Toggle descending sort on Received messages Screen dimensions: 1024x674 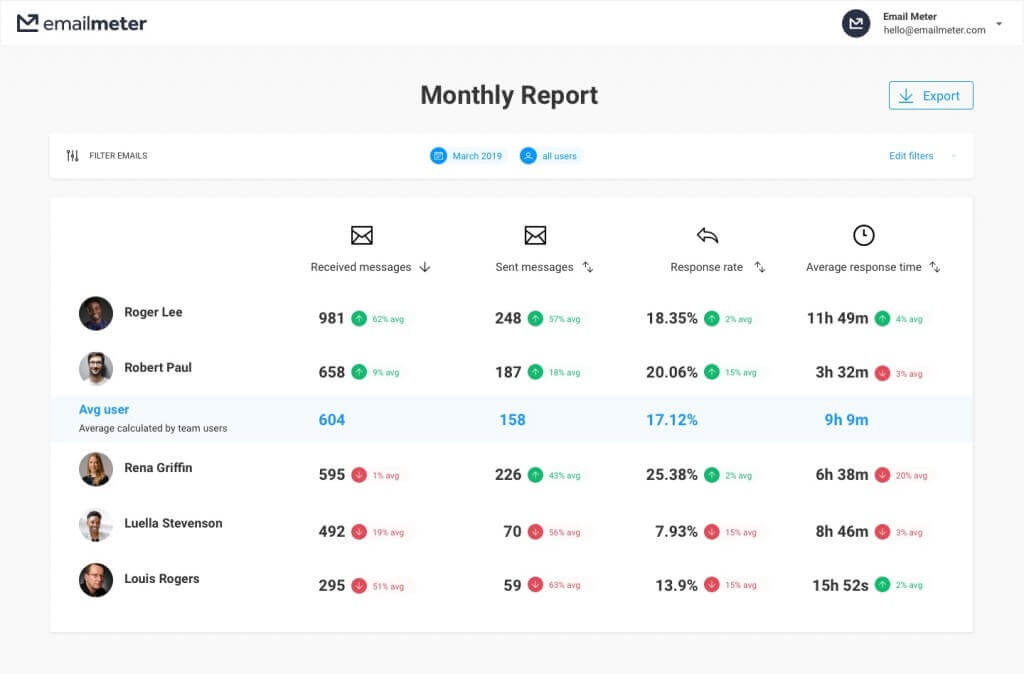point(424,267)
